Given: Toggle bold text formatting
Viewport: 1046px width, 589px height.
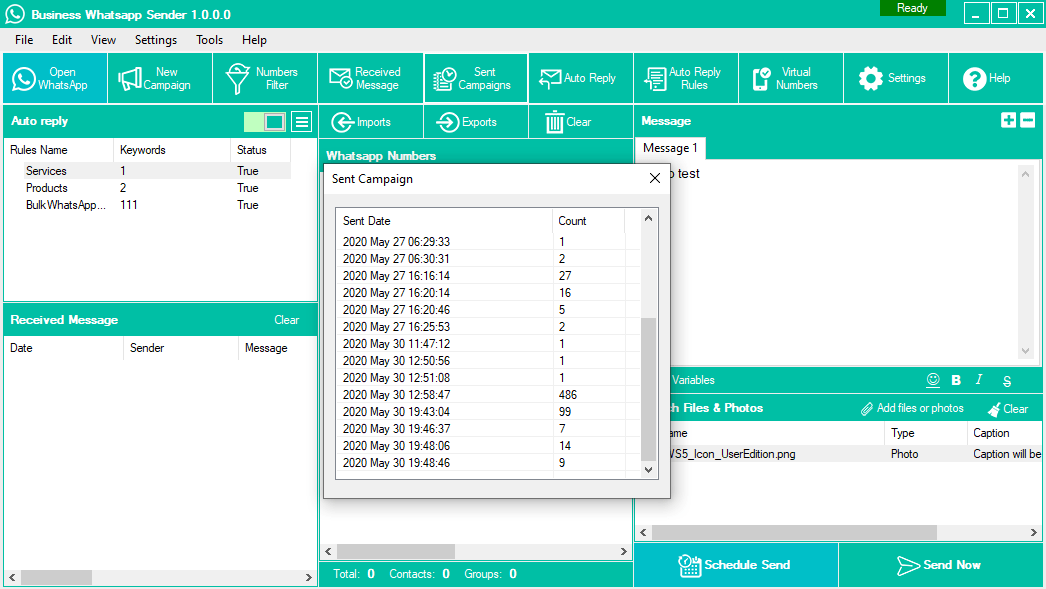Looking at the screenshot, I should point(956,380).
